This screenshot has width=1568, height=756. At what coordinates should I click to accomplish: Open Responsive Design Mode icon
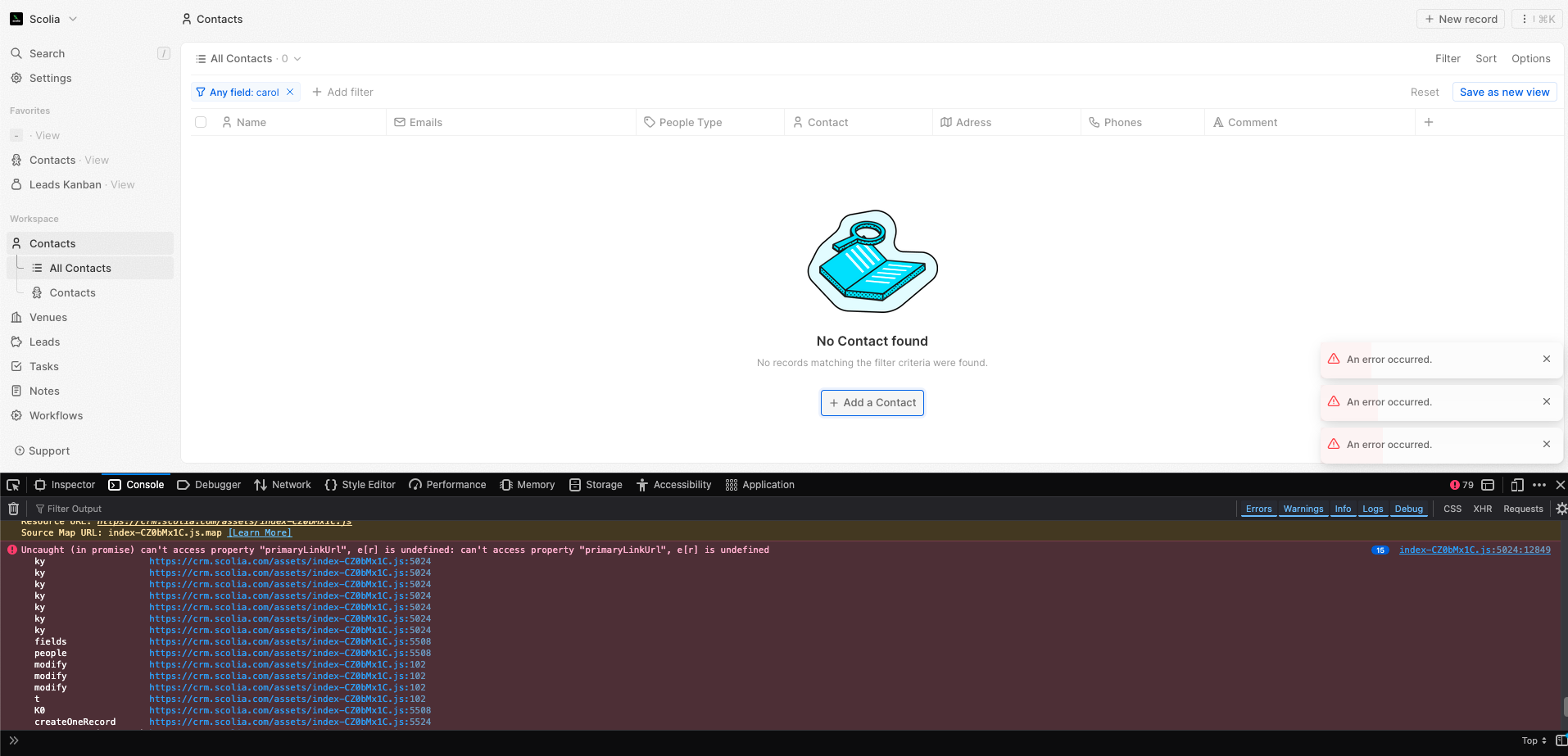1517,485
